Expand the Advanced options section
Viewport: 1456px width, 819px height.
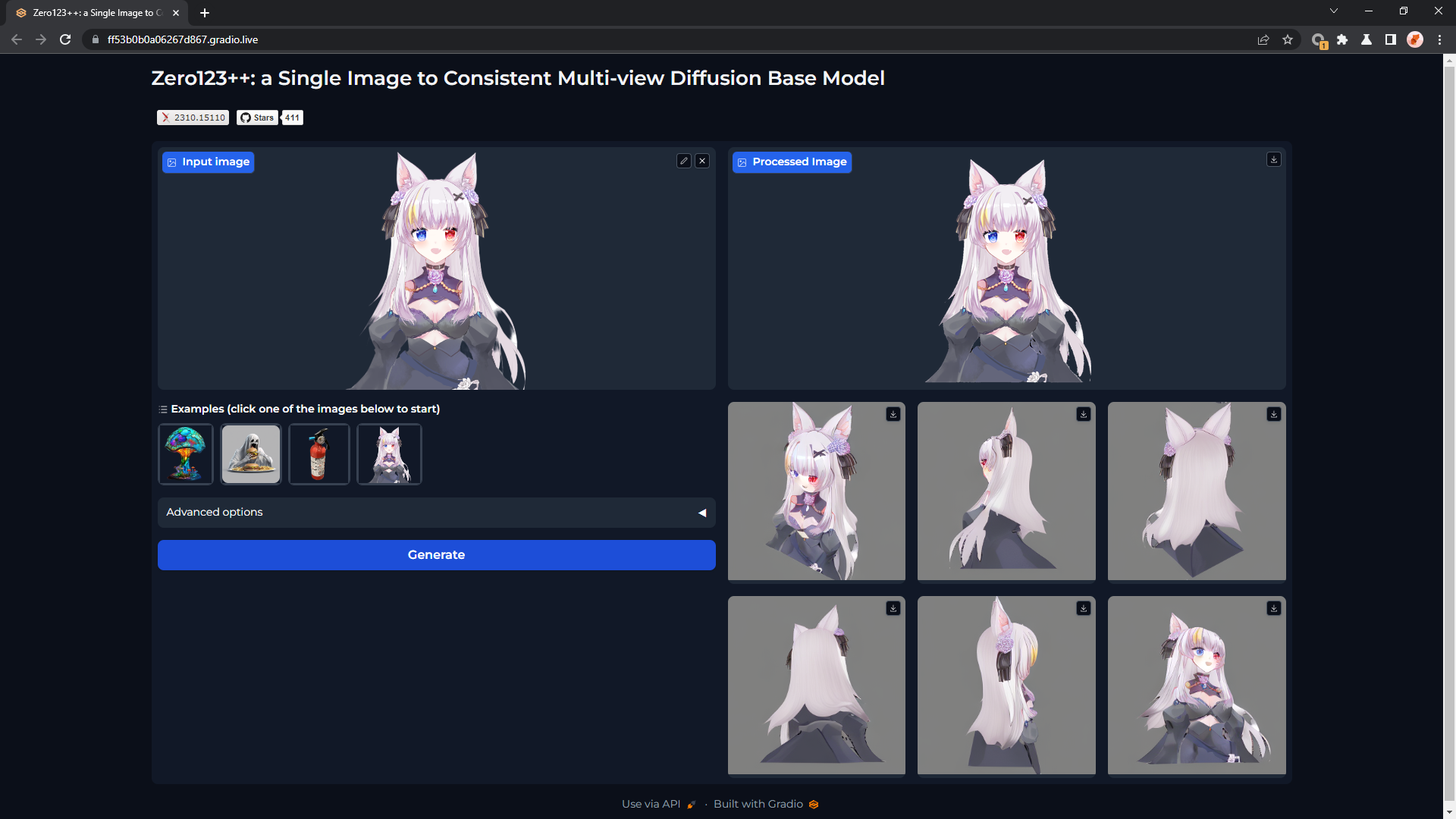click(x=436, y=513)
